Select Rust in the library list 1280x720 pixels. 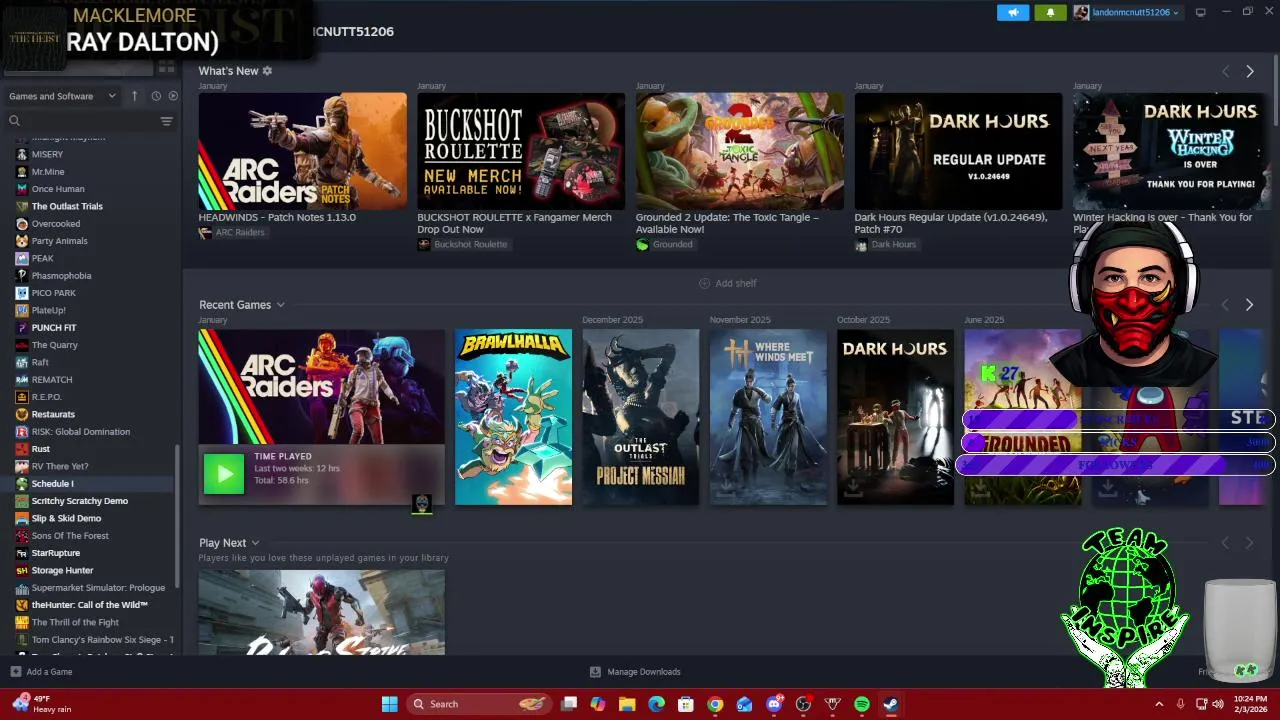click(40, 449)
